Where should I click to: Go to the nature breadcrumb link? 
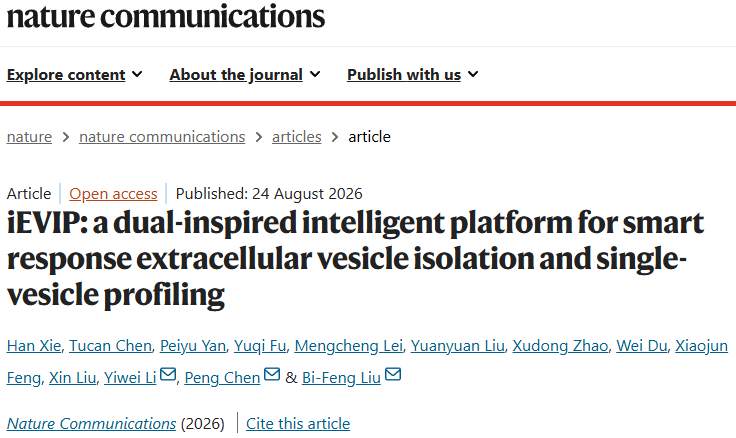pos(29,137)
